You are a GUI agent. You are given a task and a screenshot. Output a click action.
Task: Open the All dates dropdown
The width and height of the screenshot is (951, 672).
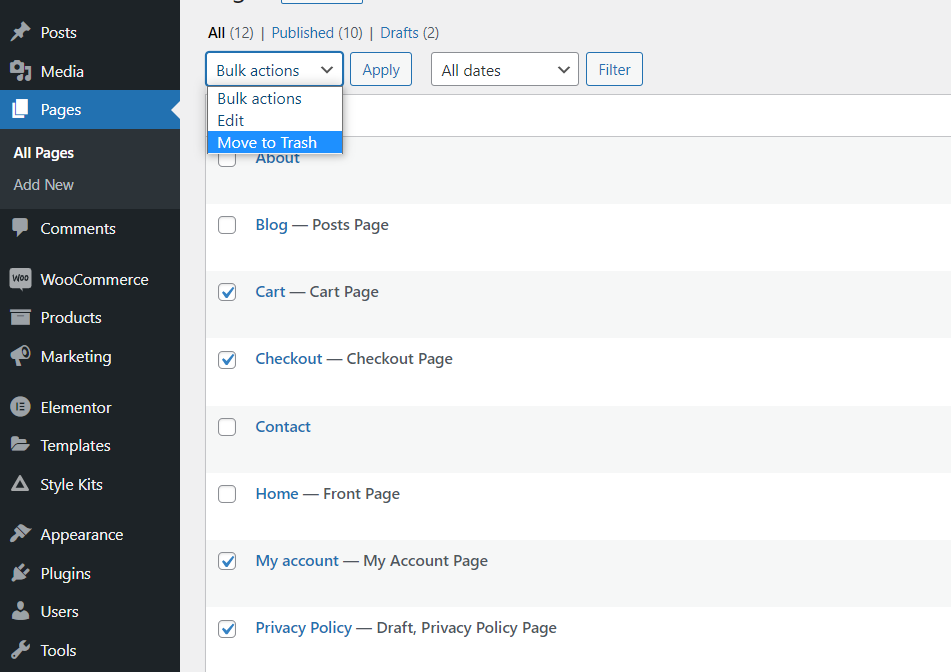[505, 69]
